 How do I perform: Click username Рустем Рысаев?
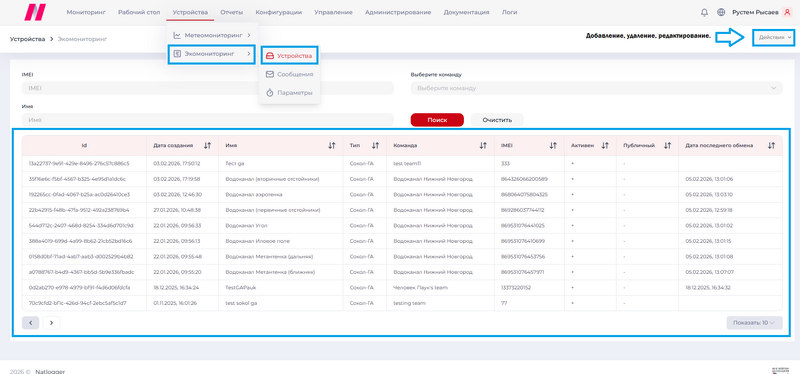click(x=755, y=12)
